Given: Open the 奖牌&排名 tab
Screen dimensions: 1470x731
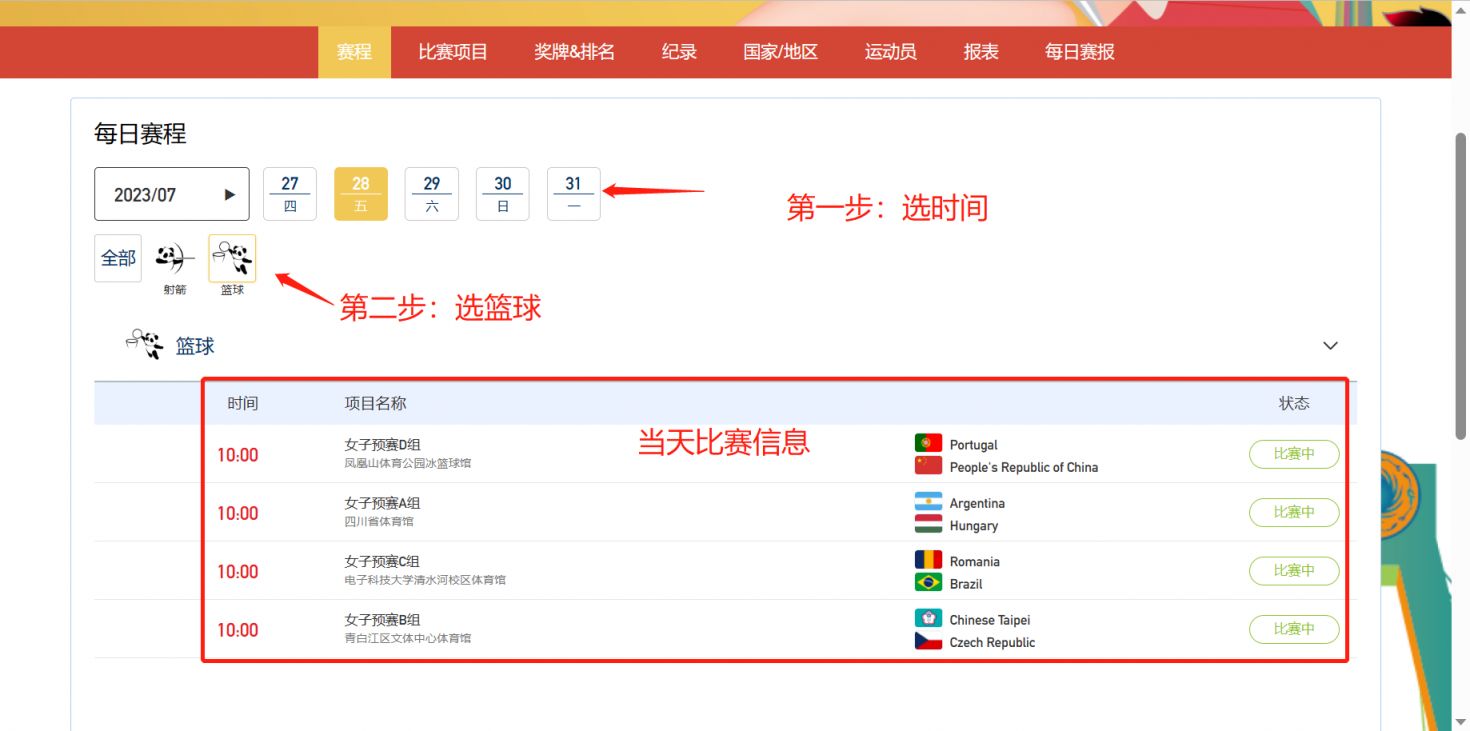Looking at the screenshot, I should click(x=574, y=52).
